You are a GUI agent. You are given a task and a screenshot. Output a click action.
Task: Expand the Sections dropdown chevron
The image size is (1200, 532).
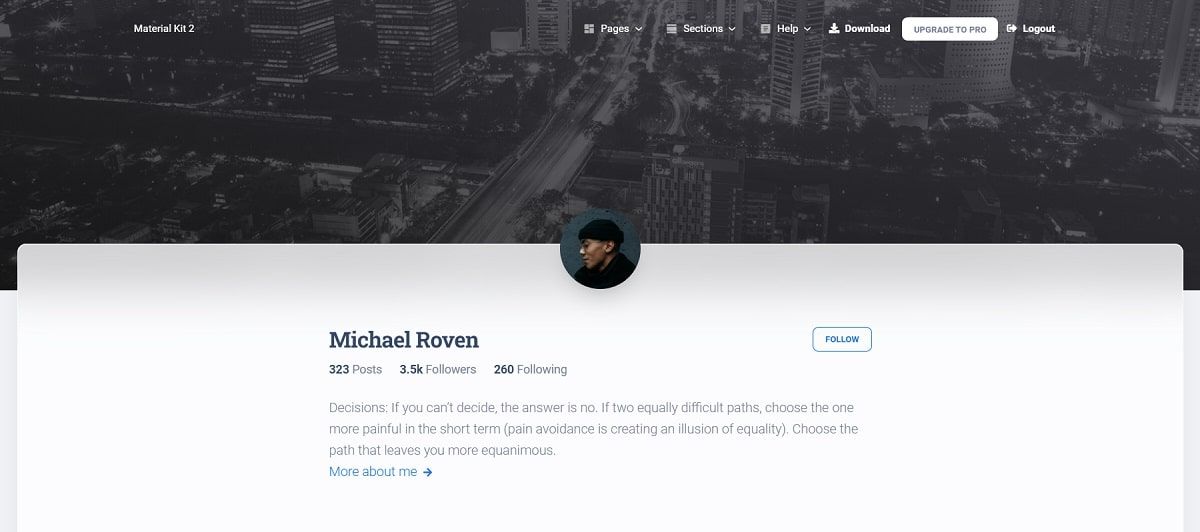click(x=732, y=29)
